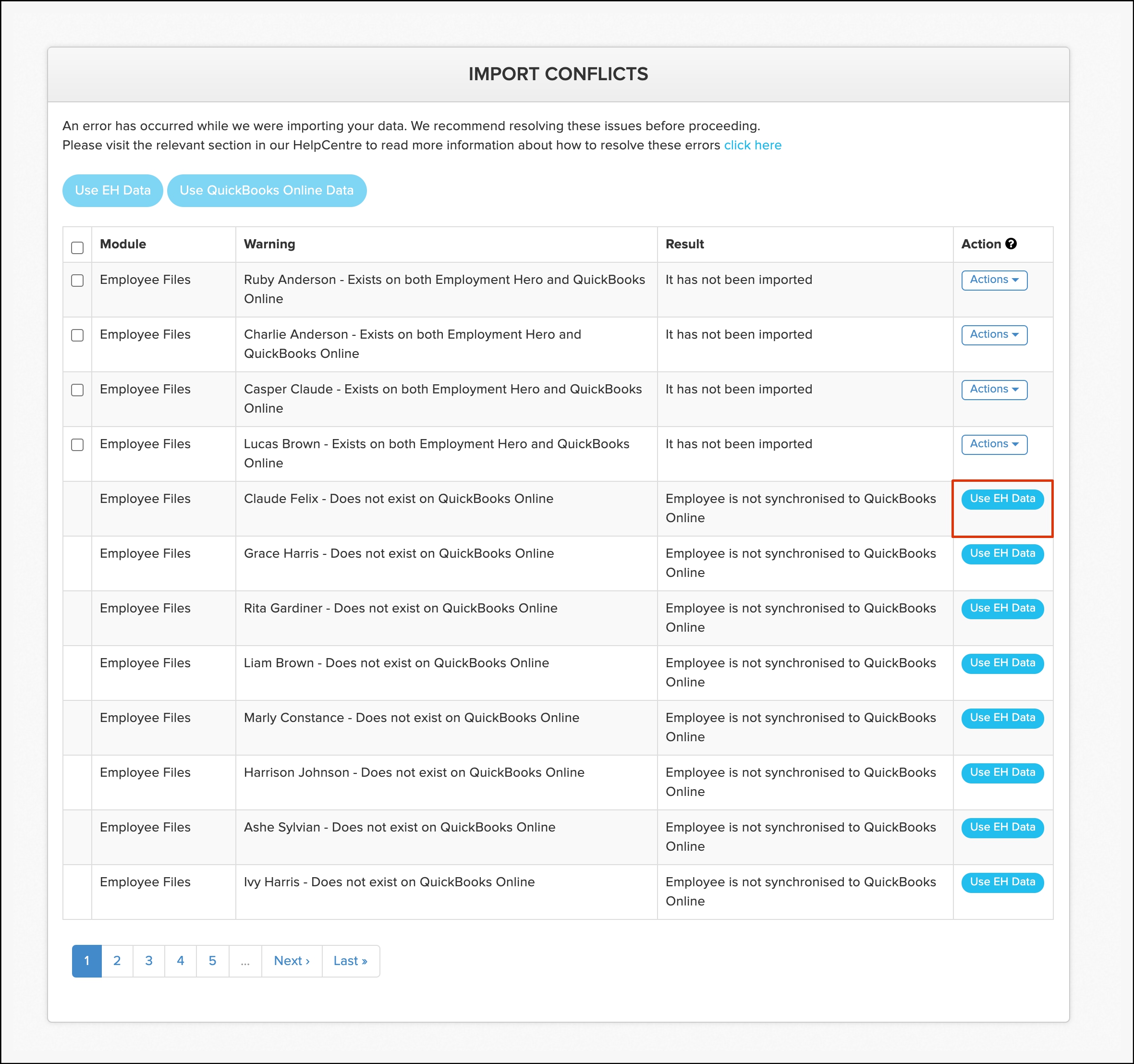Tick the Lucas Brown row checkbox
1134x1064 pixels.
78,444
